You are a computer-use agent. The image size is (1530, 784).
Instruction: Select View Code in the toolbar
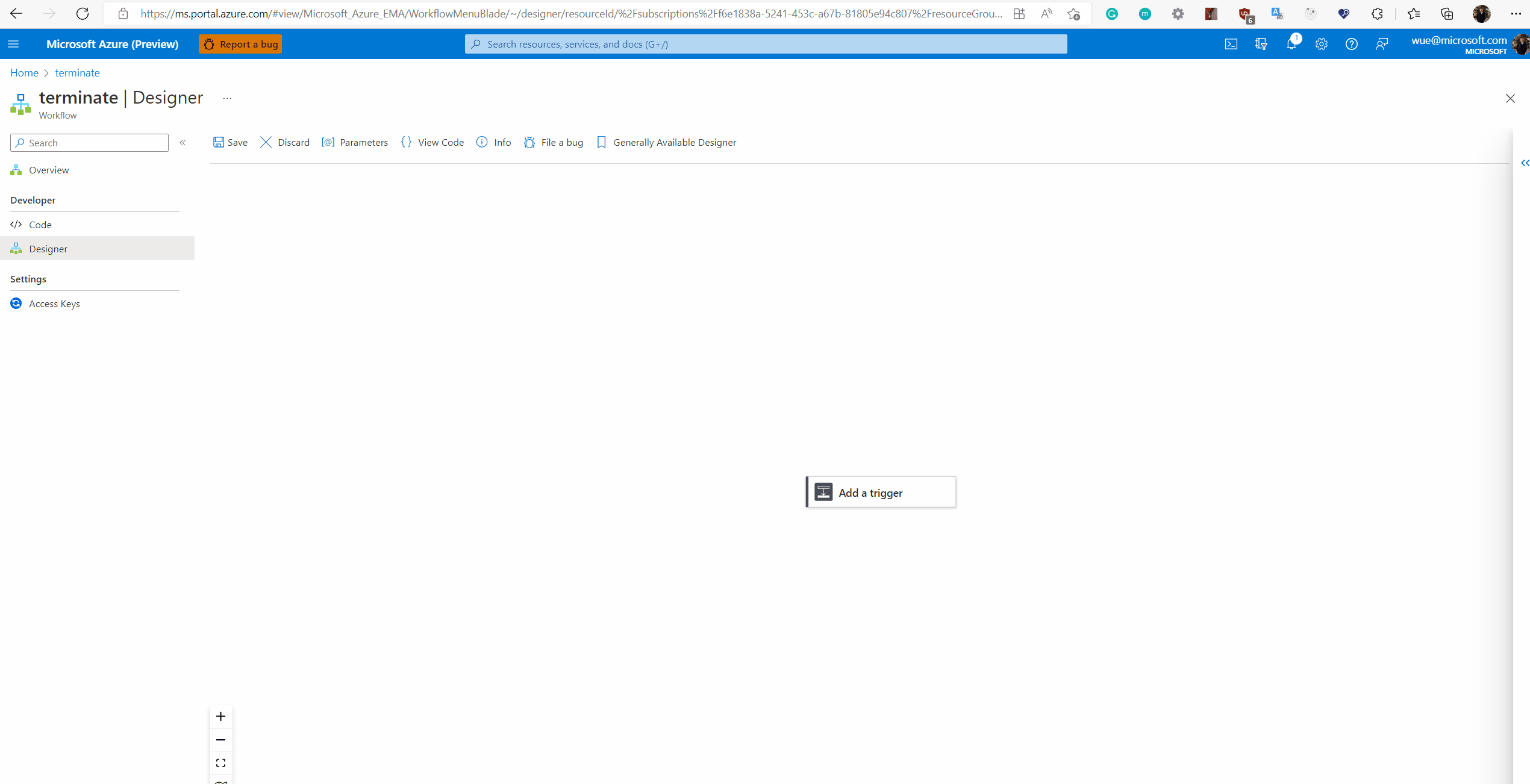[432, 142]
